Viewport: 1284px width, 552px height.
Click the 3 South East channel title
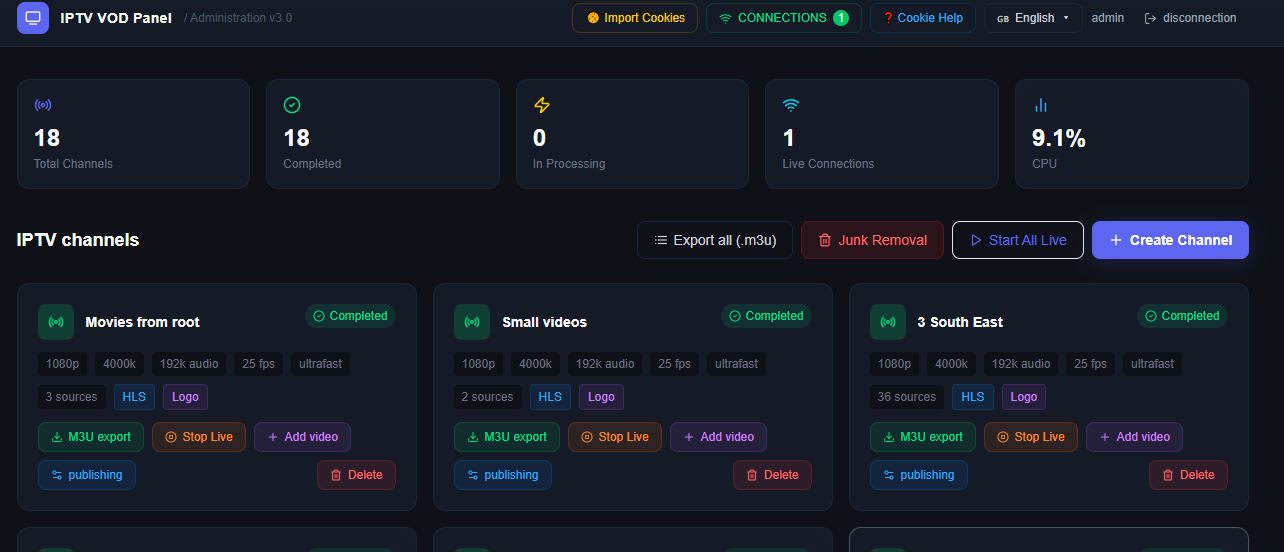960,322
